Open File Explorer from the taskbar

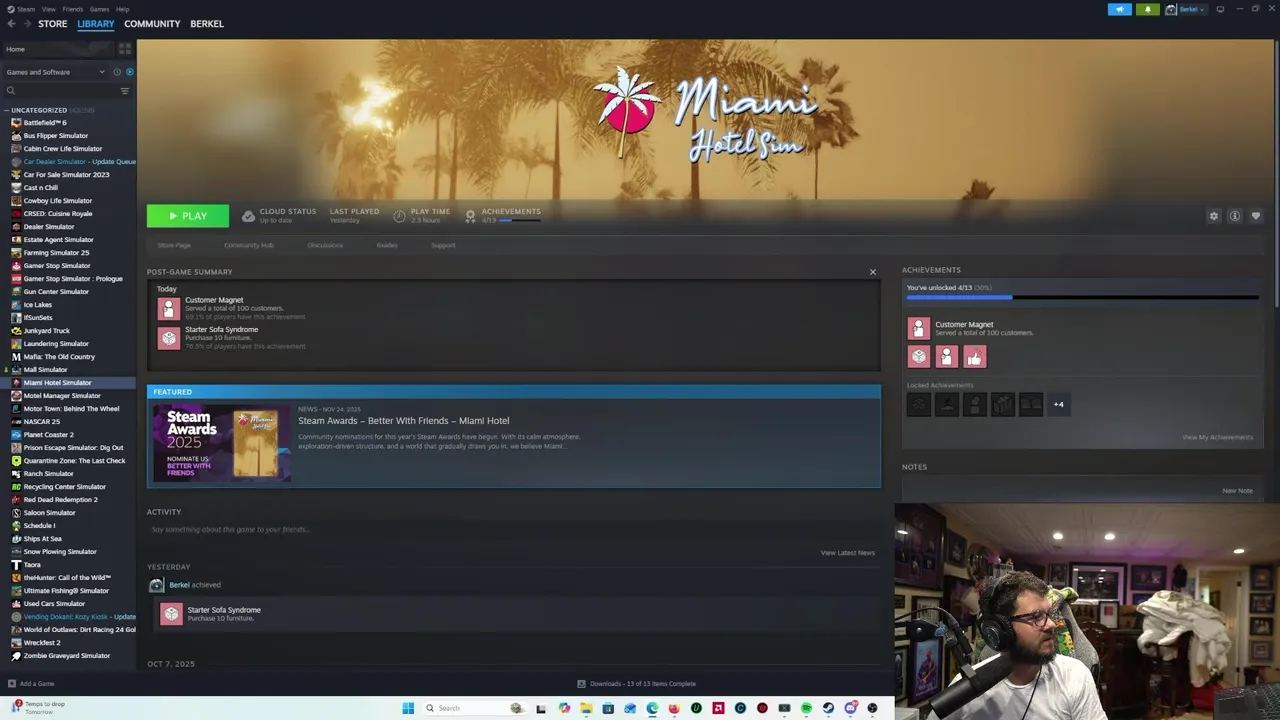586,708
